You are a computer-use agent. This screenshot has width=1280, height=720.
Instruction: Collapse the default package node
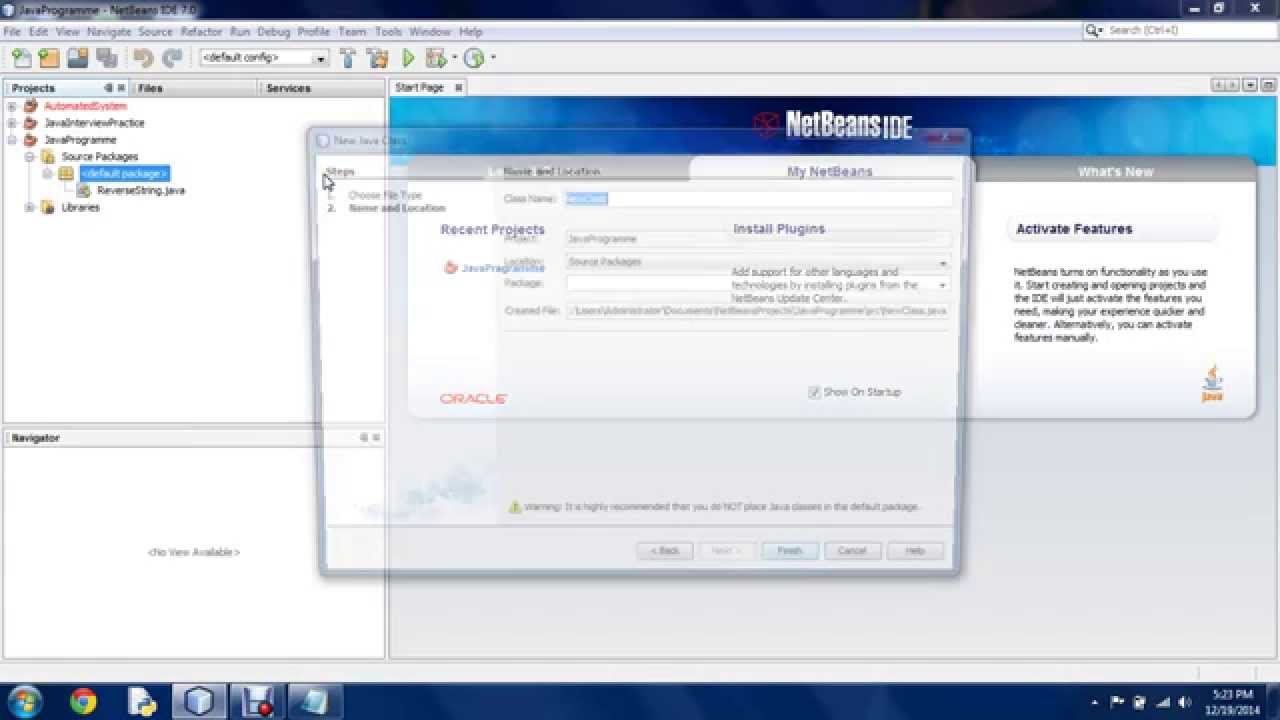click(x=46, y=174)
